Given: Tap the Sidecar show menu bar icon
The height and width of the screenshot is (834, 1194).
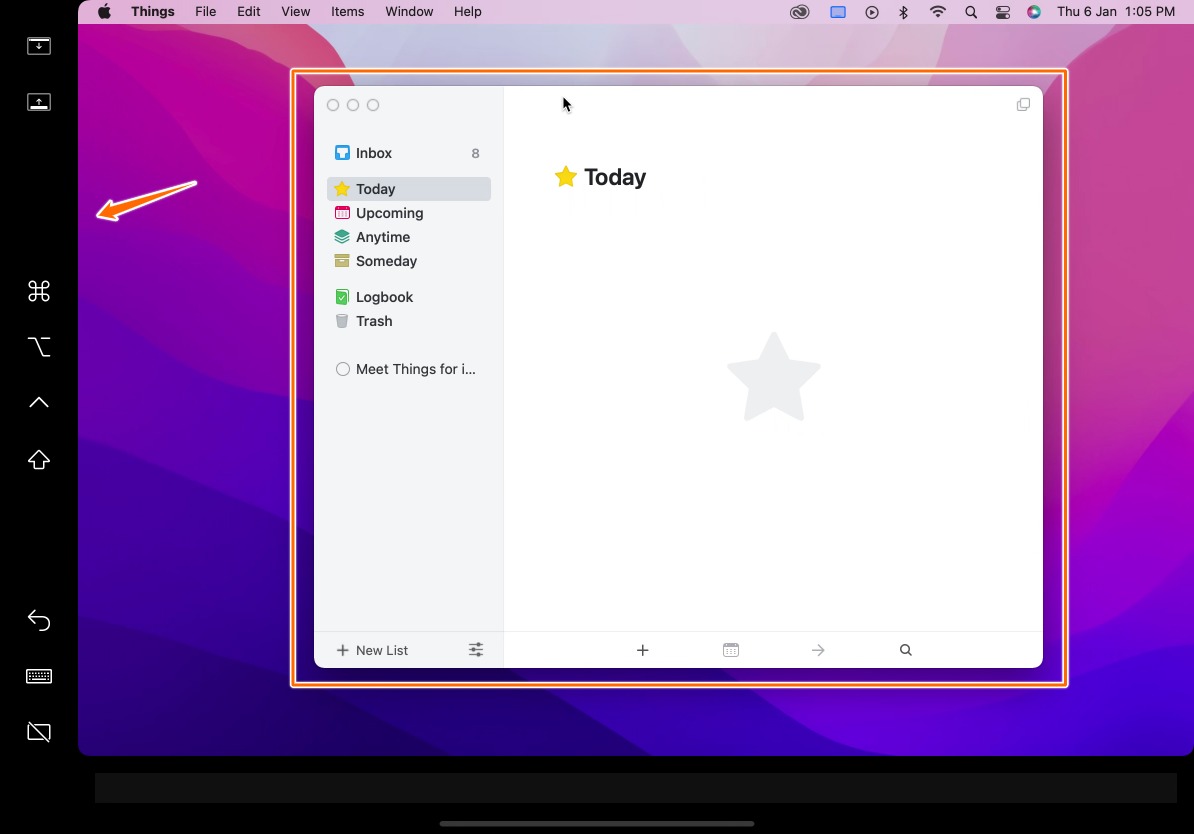Looking at the screenshot, I should pyautogui.click(x=39, y=46).
